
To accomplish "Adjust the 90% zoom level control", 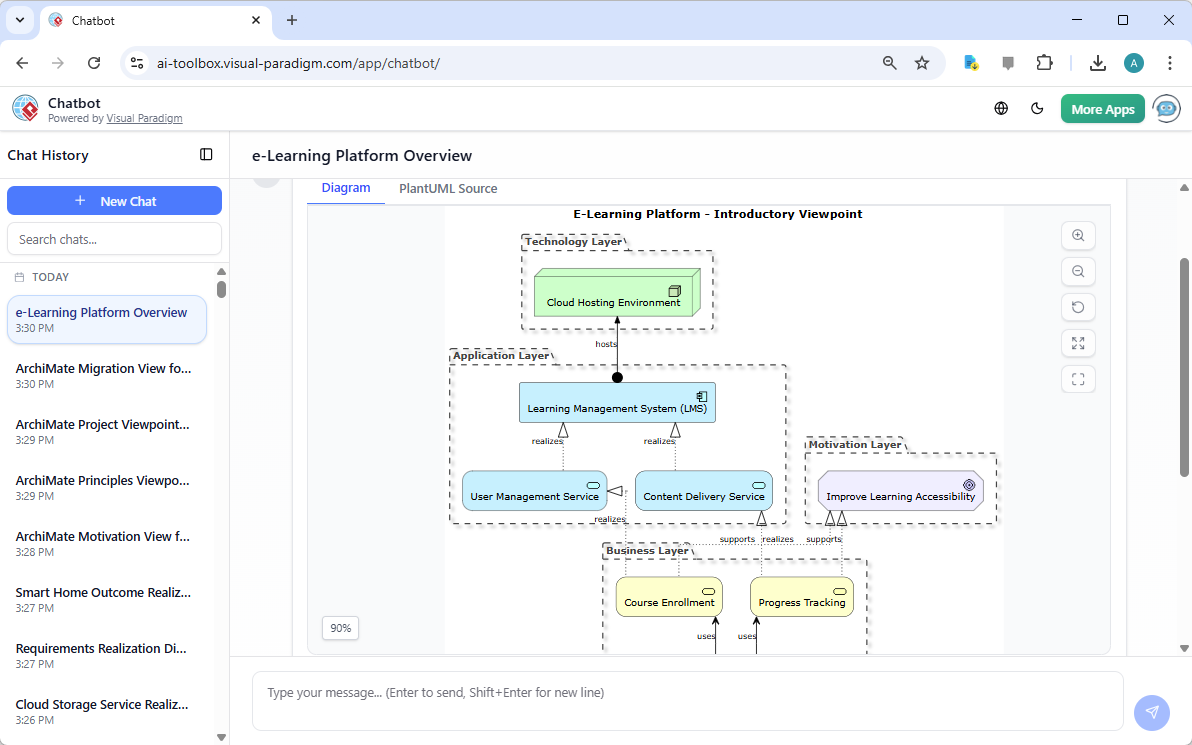I will click(x=340, y=628).
